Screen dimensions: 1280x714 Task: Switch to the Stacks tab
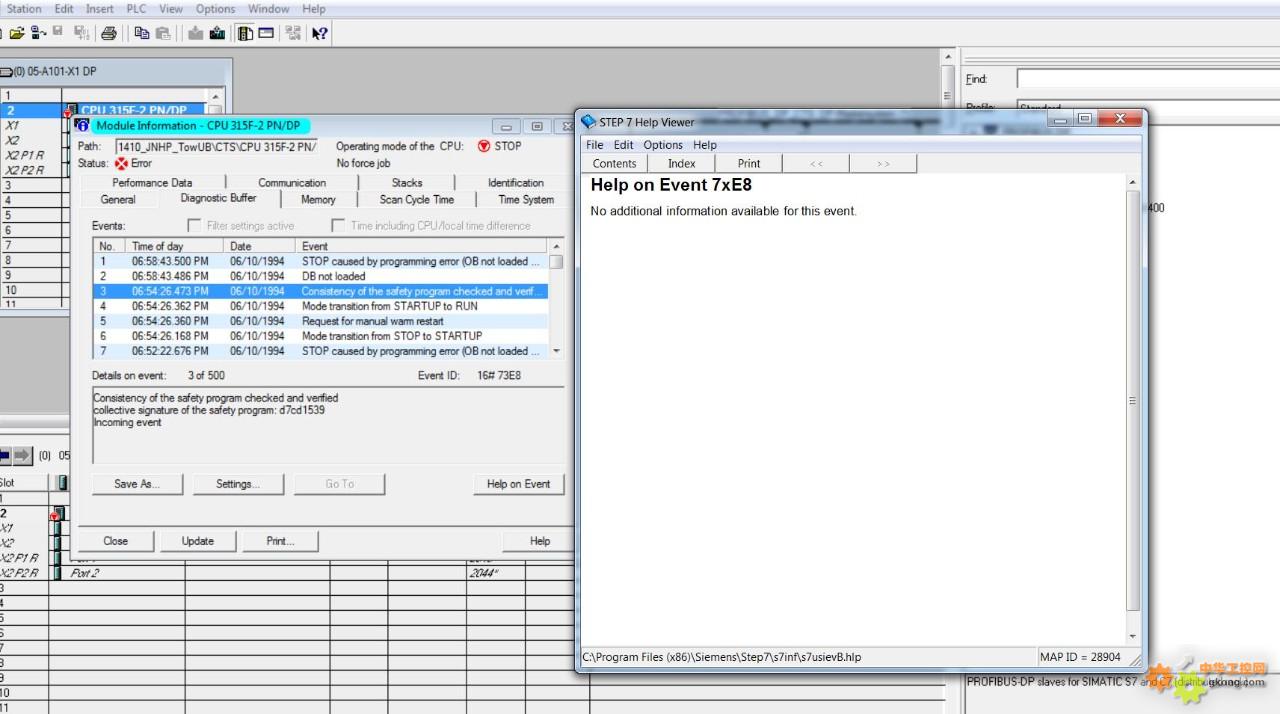pyautogui.click(x=407, y=183)
